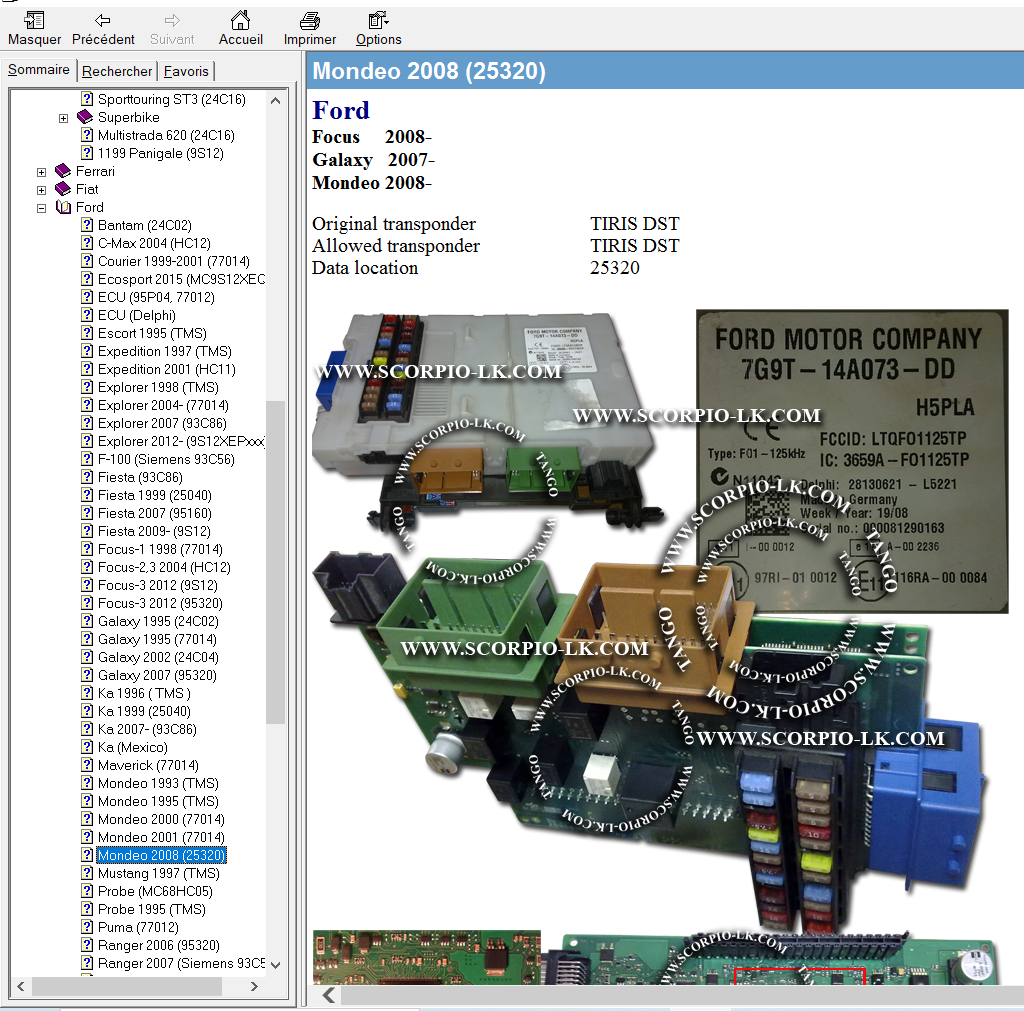Viewport: 1024px width, 1011px height.
Task: Switch to the Rechercher tab
Action: click(x=117, y=71)
